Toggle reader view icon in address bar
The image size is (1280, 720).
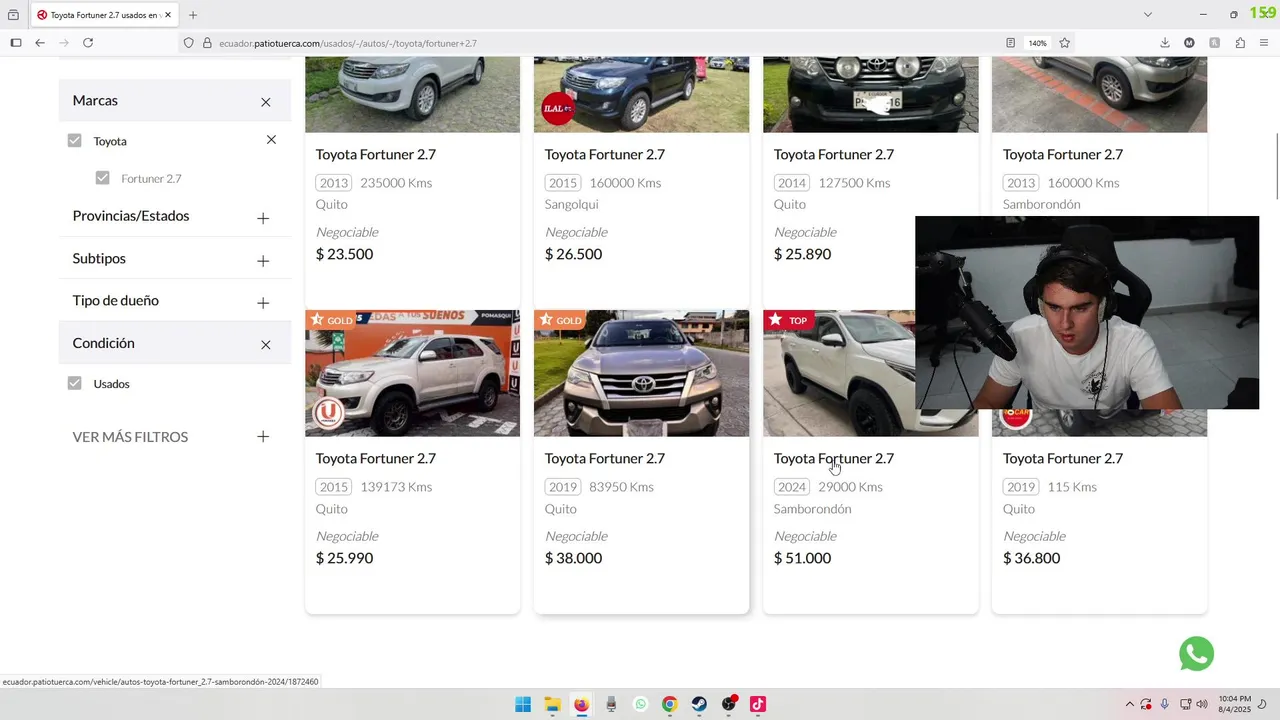tap(1010, 43)
